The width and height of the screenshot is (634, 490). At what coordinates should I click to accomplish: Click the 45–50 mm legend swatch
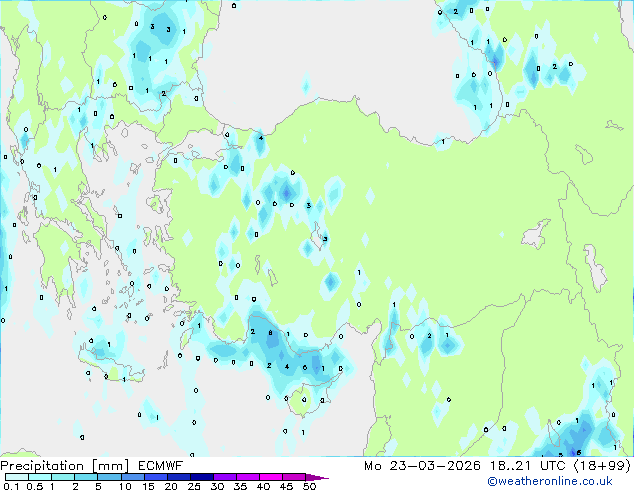click(x=294, y=477)
